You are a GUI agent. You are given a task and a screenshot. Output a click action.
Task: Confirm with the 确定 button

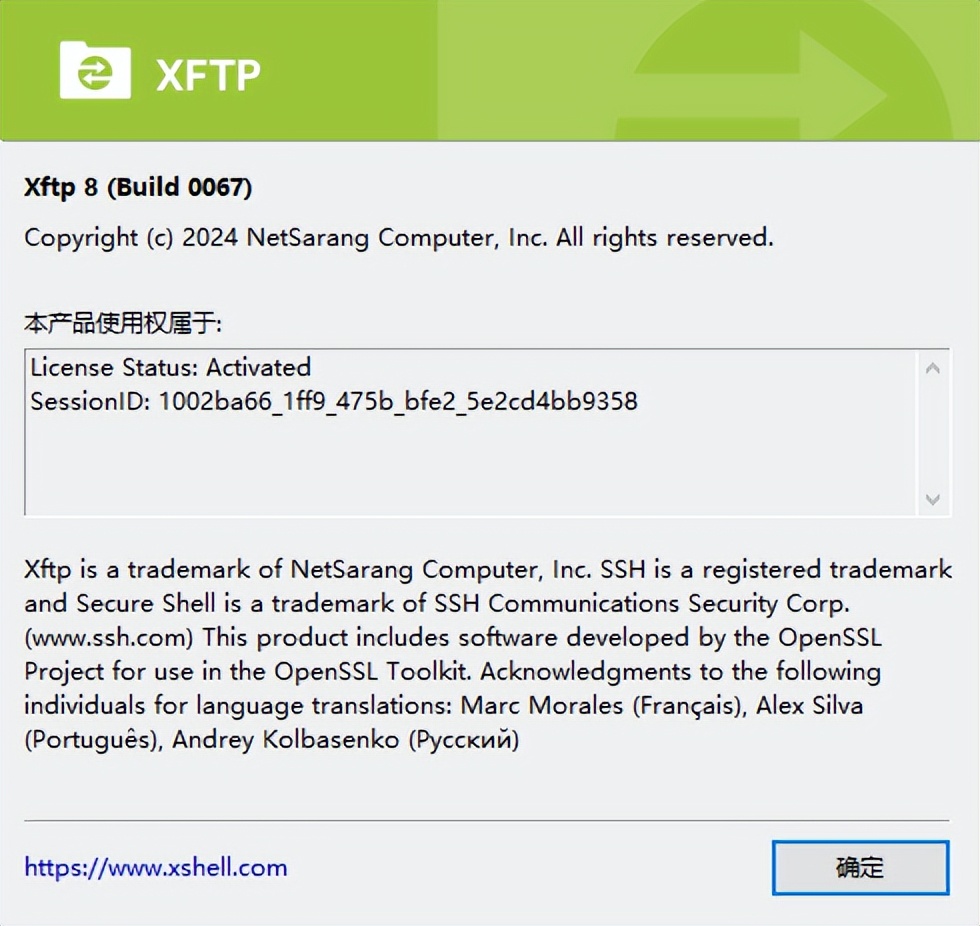861,867
